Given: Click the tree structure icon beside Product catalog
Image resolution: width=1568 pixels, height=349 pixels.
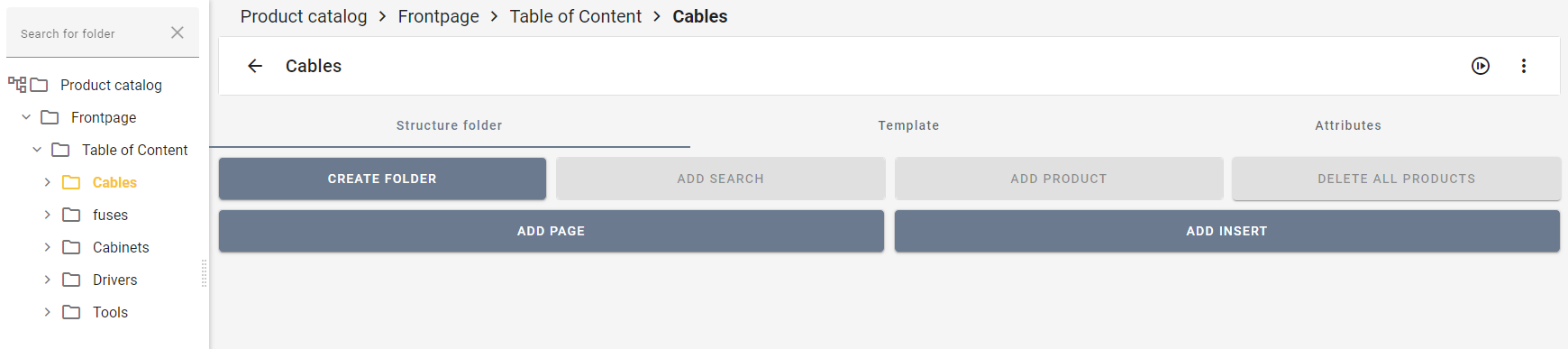Looking at the screenshot, I should pyautogui.click(x=17, y=85).
